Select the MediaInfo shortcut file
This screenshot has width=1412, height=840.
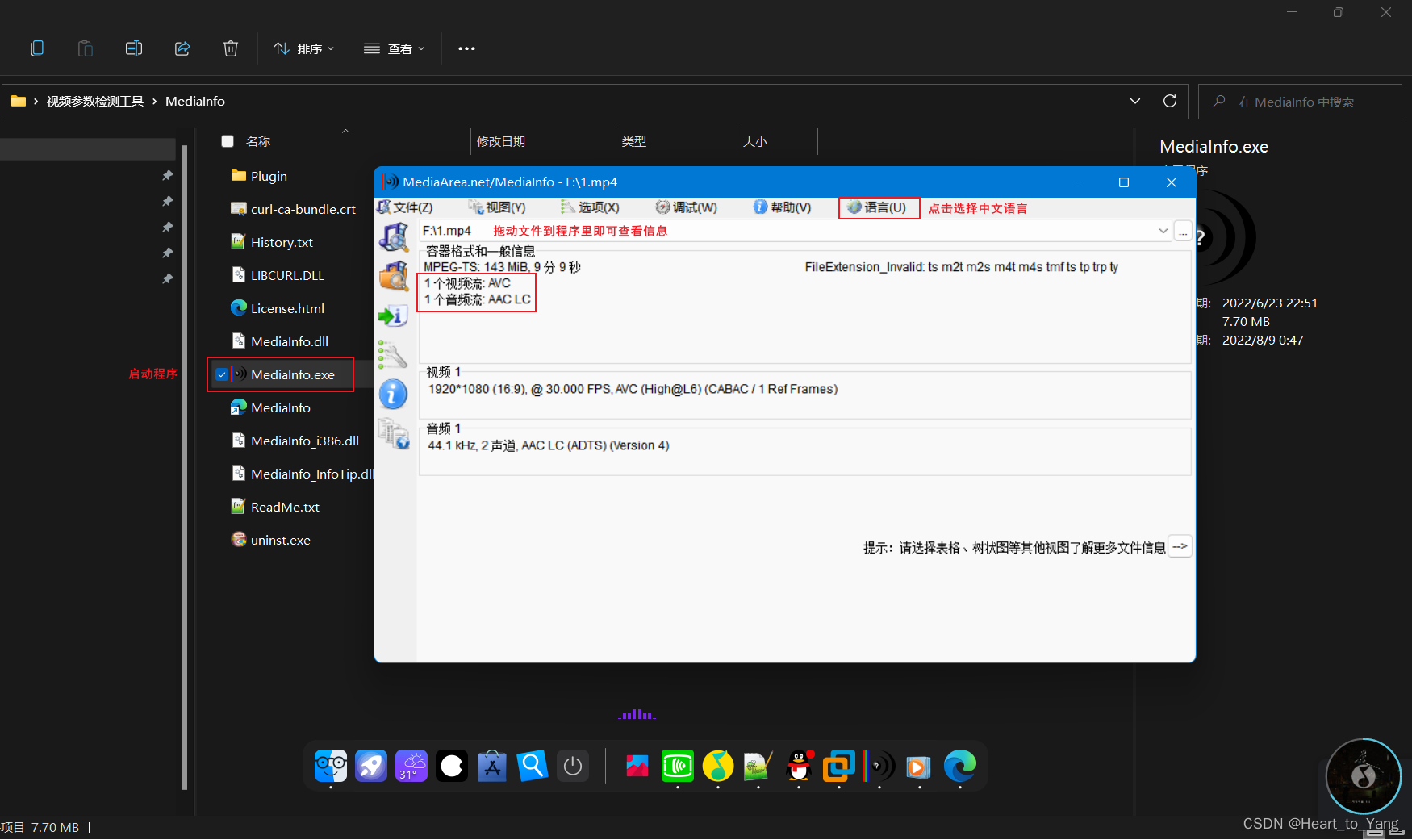[270, 407]
